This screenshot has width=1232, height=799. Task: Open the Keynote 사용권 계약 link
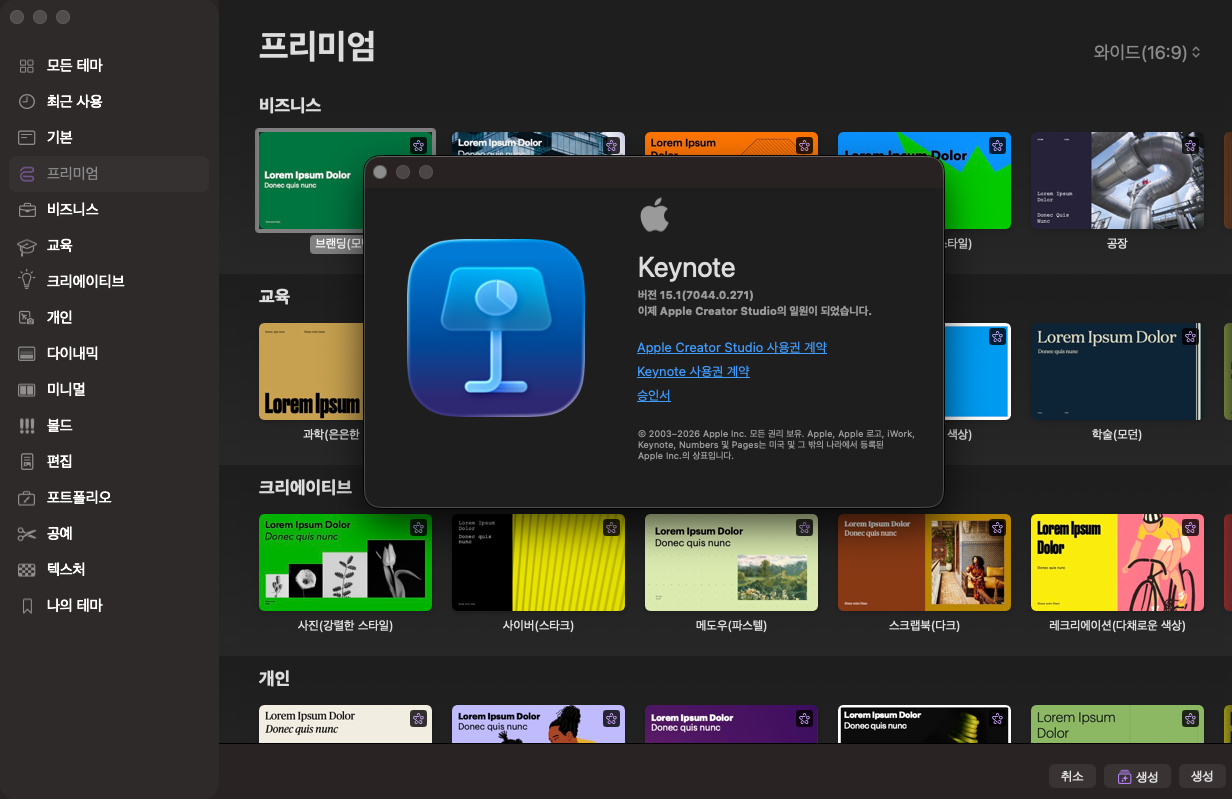pos(693,372)
